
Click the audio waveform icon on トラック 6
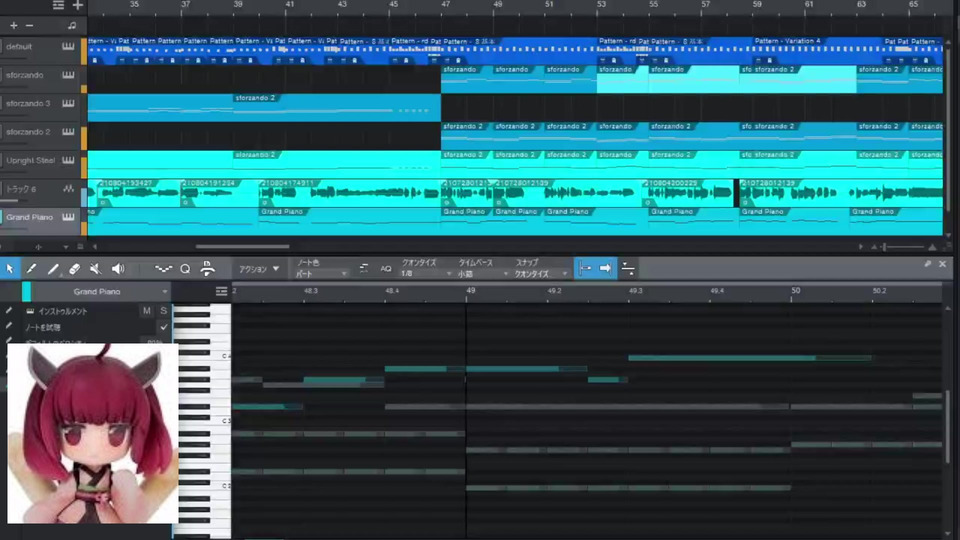pyautogui.click(x=68, y=189)
